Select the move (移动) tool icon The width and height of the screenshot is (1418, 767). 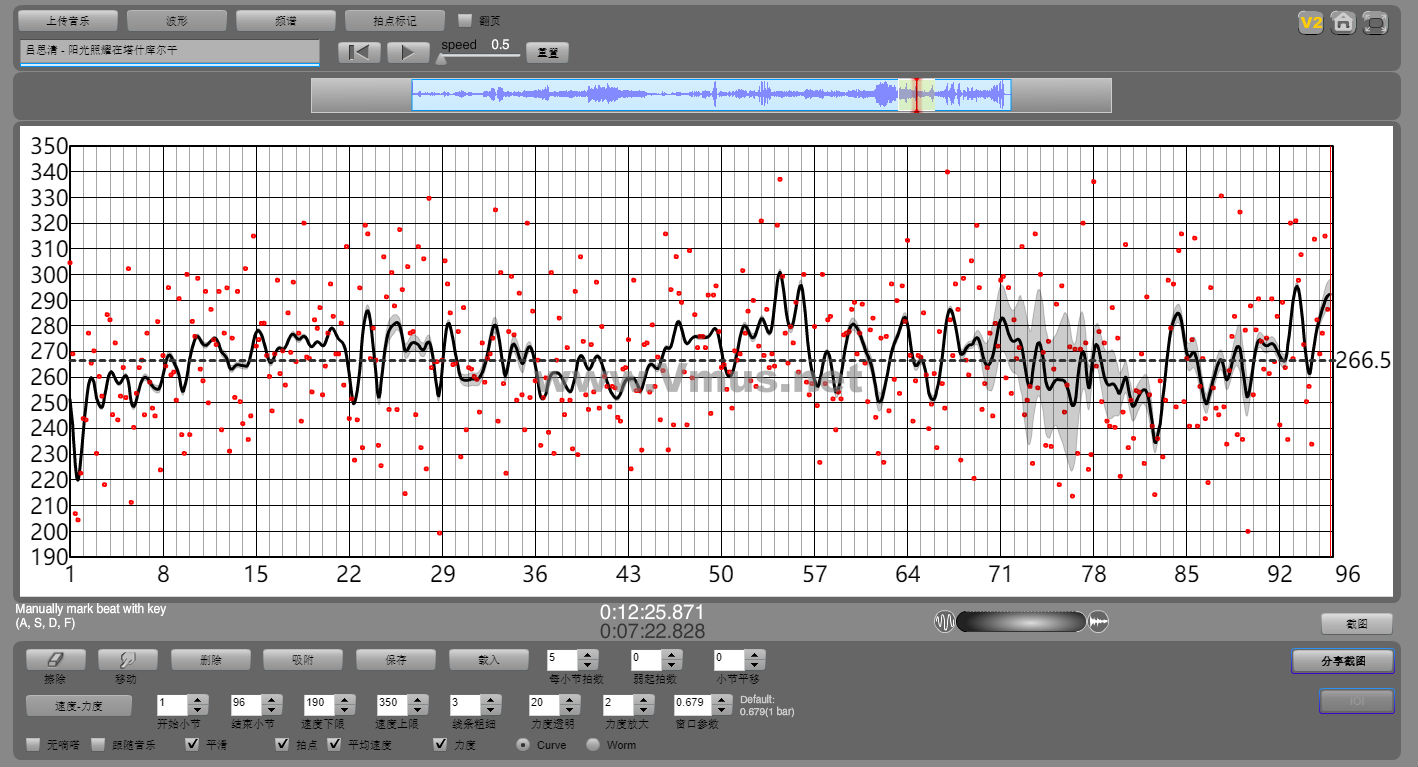click(x=128, y=660)
